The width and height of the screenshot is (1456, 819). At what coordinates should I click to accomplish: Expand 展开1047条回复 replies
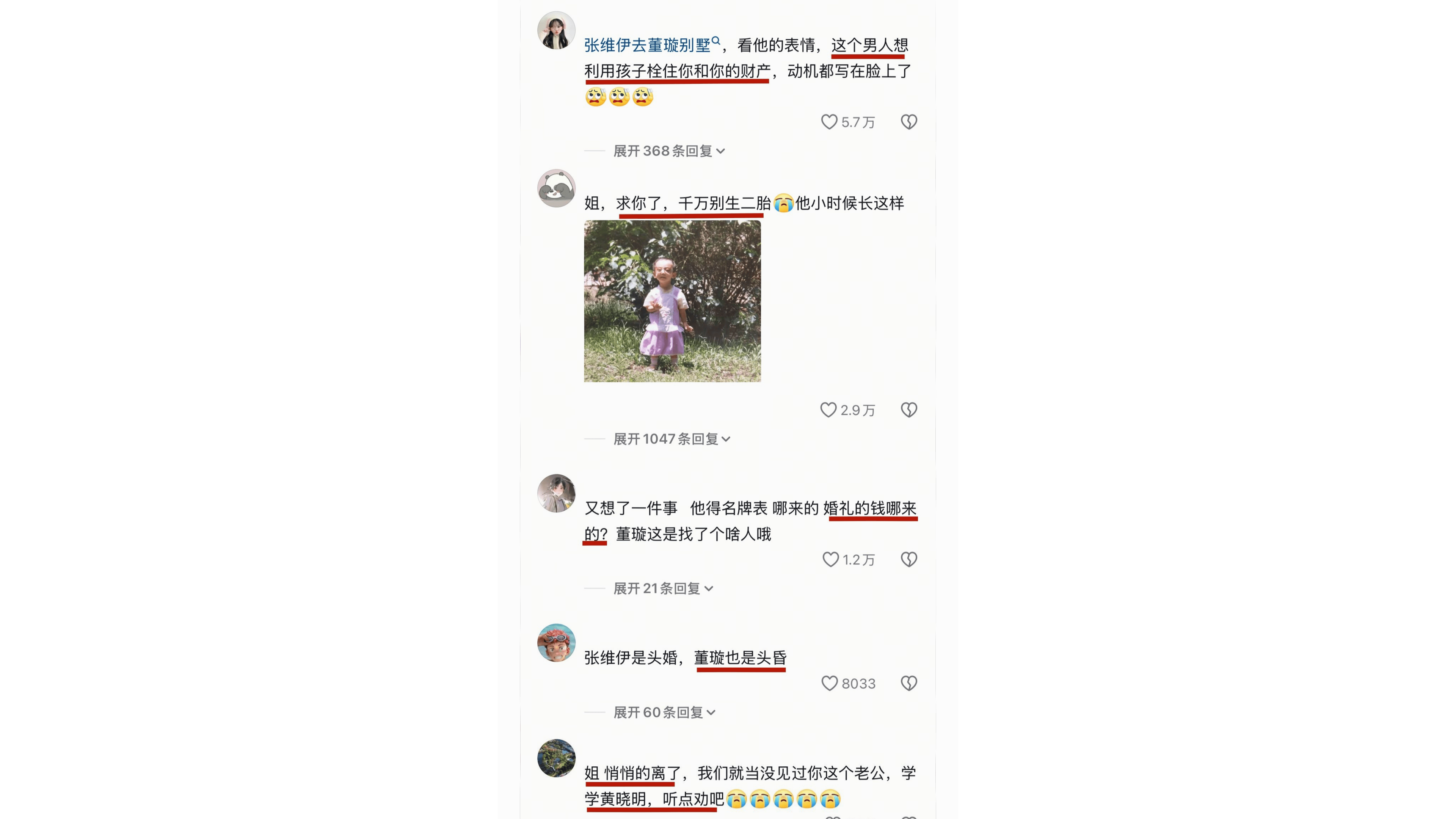click(672, 439)
